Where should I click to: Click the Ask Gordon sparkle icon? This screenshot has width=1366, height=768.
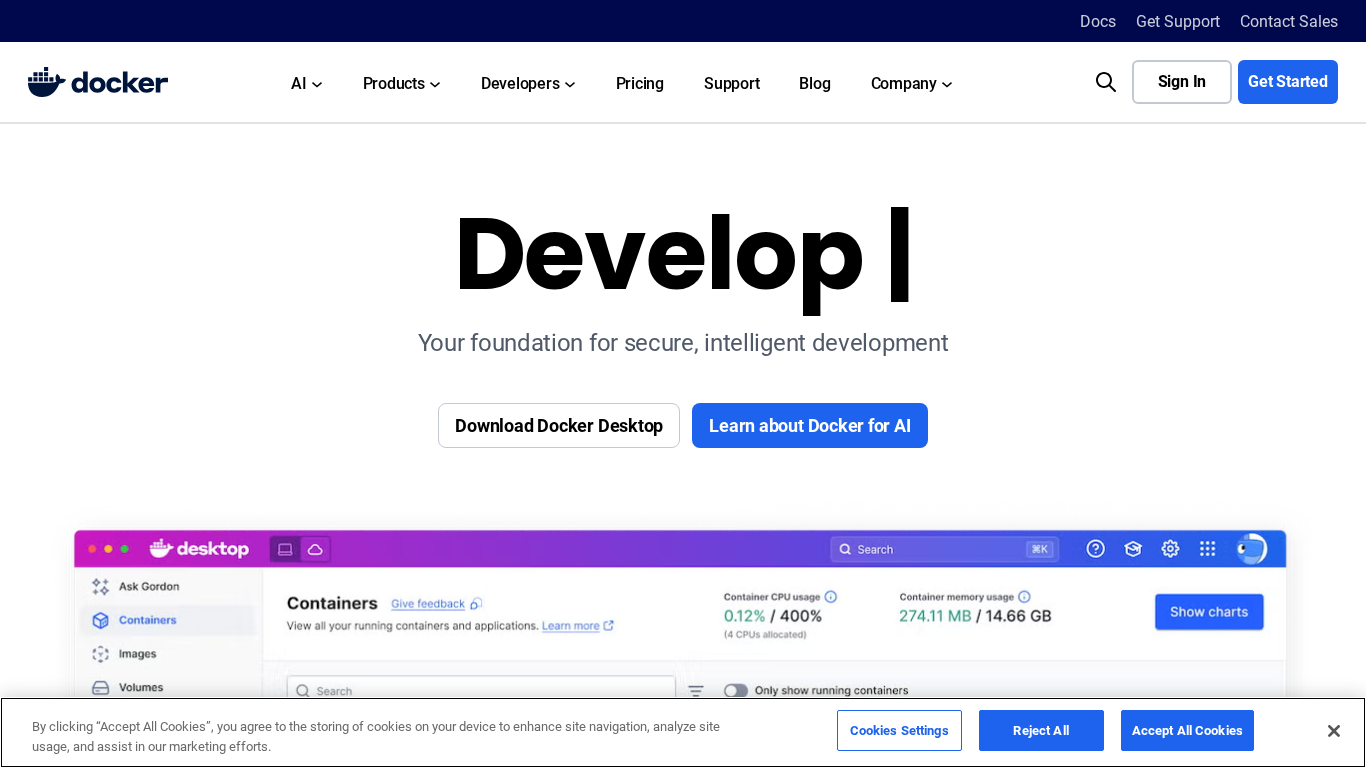pos(100,586)
